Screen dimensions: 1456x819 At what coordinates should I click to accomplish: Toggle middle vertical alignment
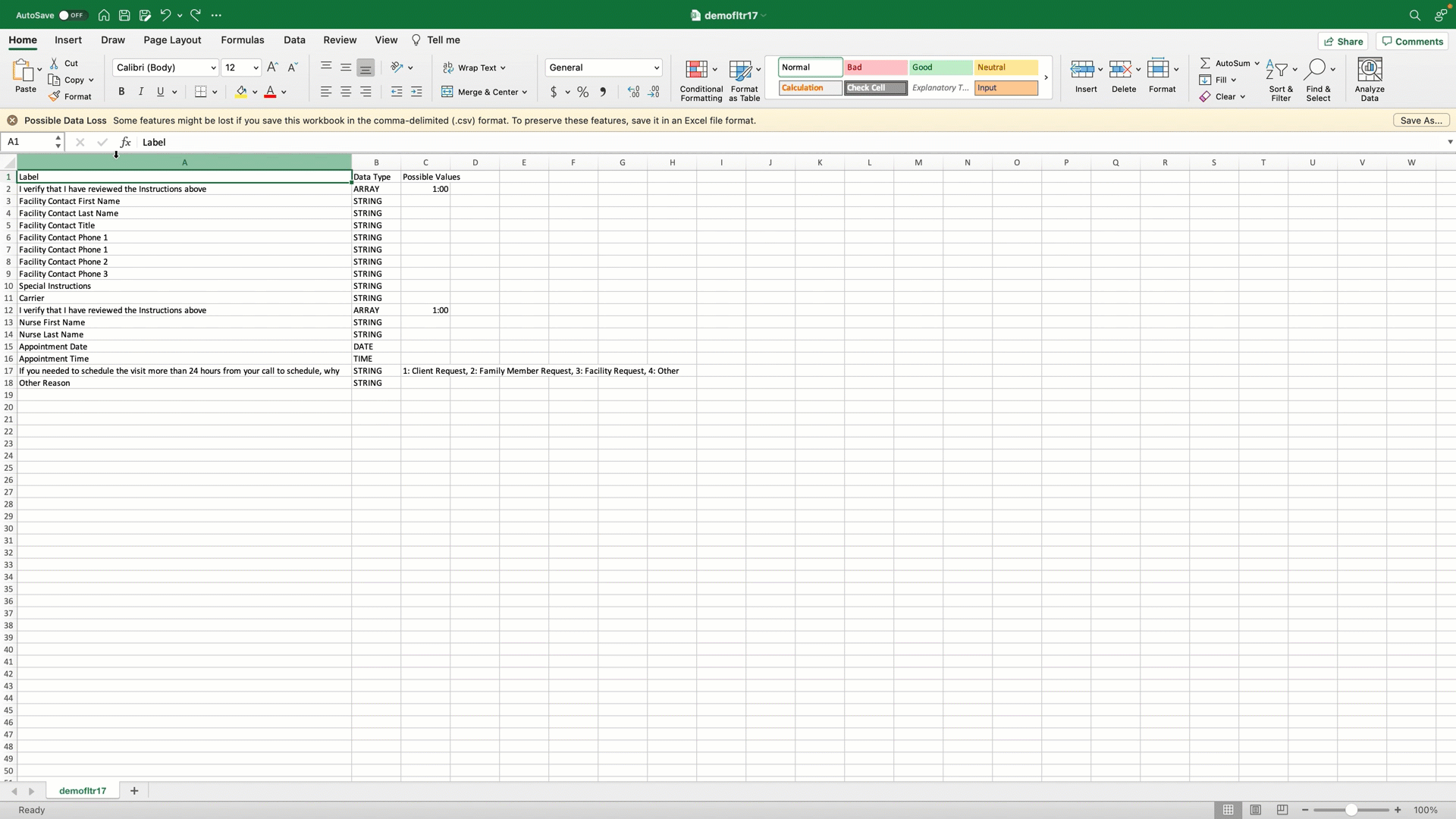[x=346, y=67]
